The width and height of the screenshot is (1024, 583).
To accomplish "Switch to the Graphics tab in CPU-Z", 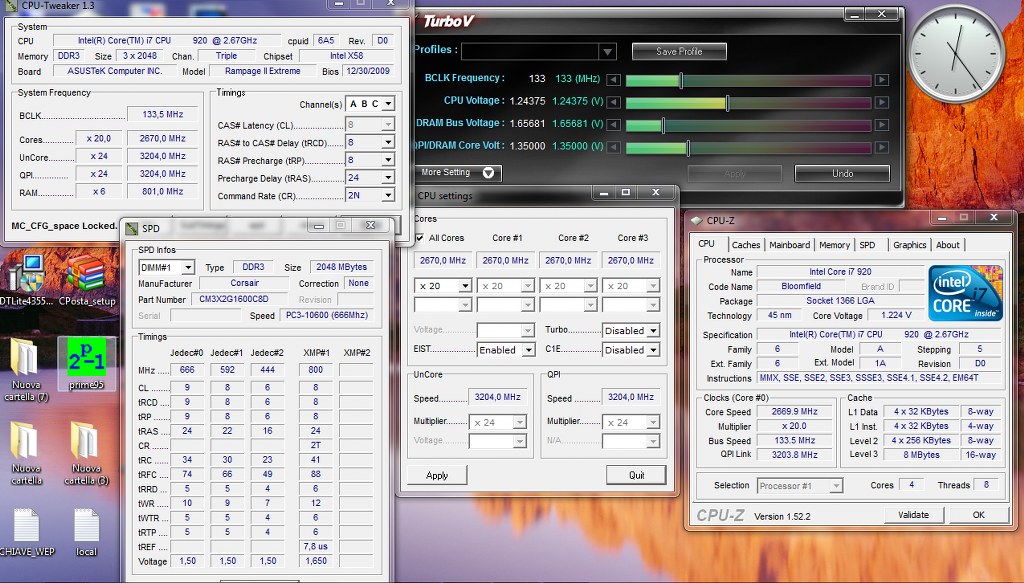I will pyautogui.click(x=910, y=245).
